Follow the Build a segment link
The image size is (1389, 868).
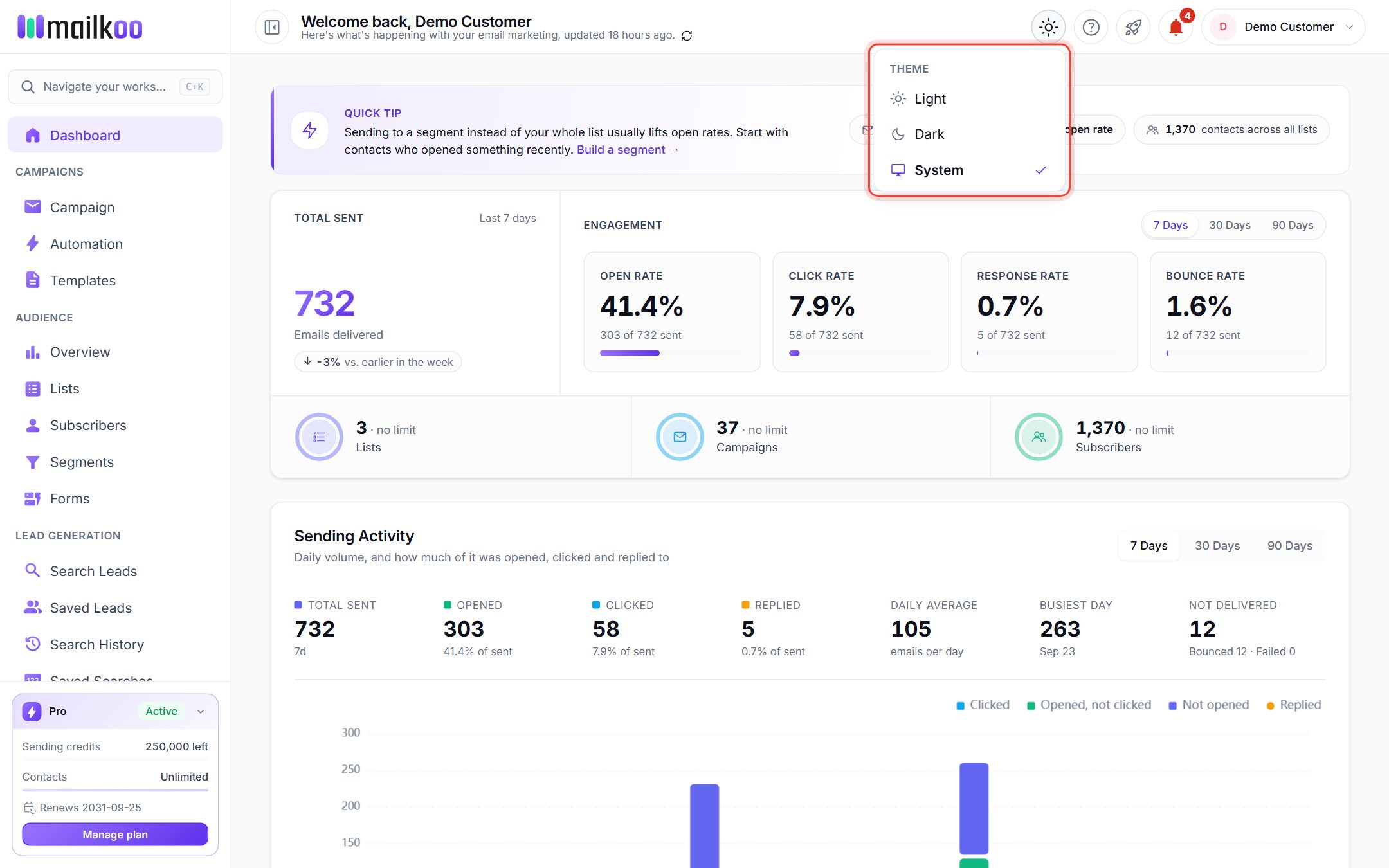[x=628, y=150]
